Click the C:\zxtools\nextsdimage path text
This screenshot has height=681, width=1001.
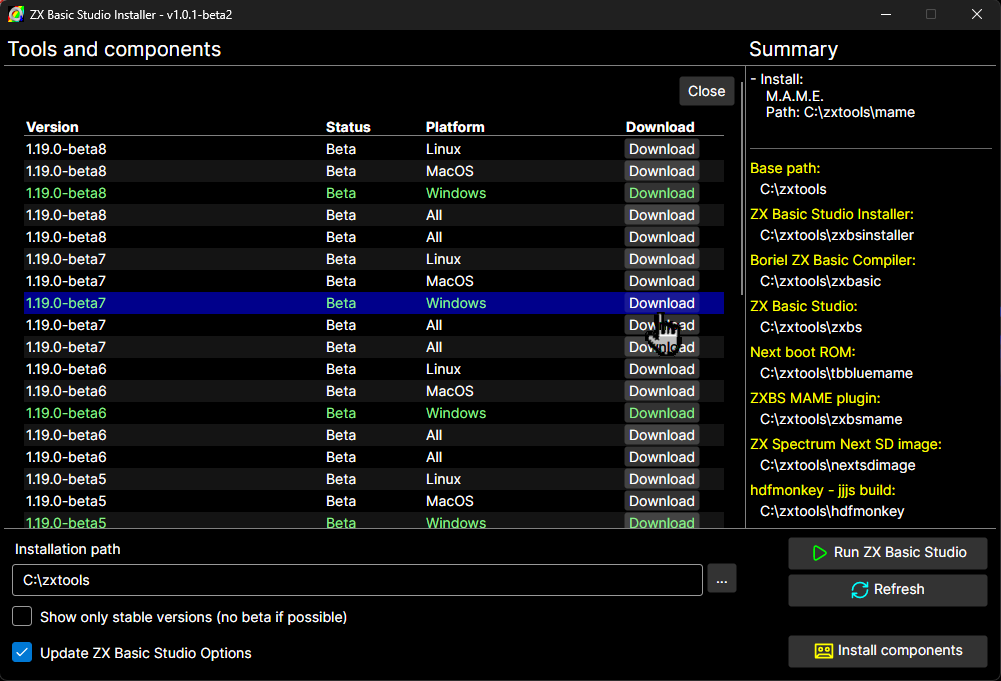pos(838,465)
